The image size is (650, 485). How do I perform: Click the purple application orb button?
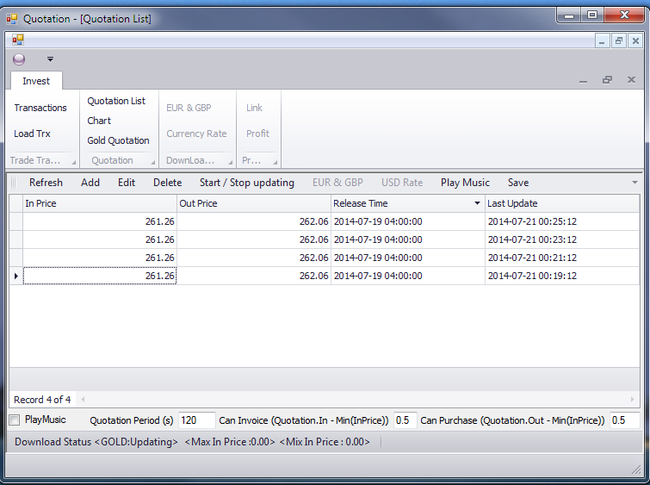(x=19, y=59)
